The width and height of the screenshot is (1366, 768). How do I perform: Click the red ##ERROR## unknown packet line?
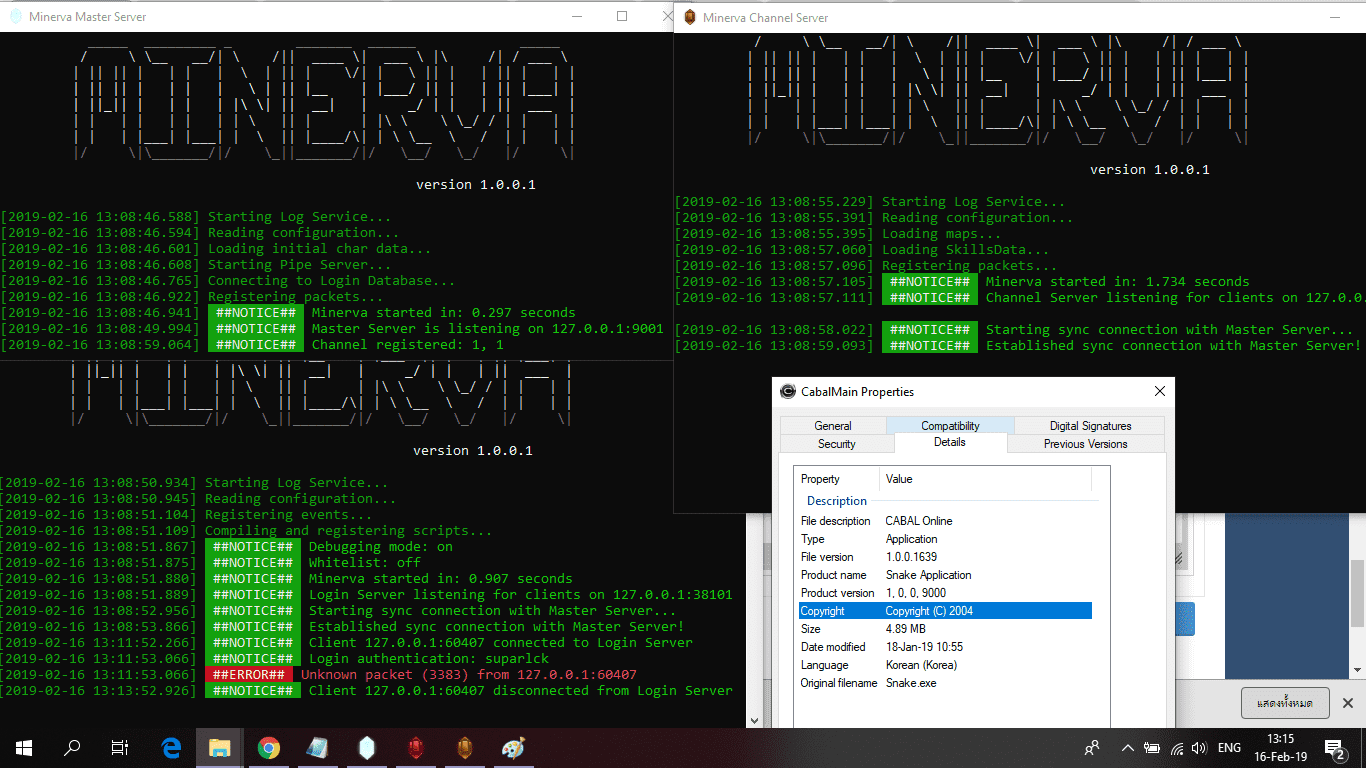pos(318,675)
